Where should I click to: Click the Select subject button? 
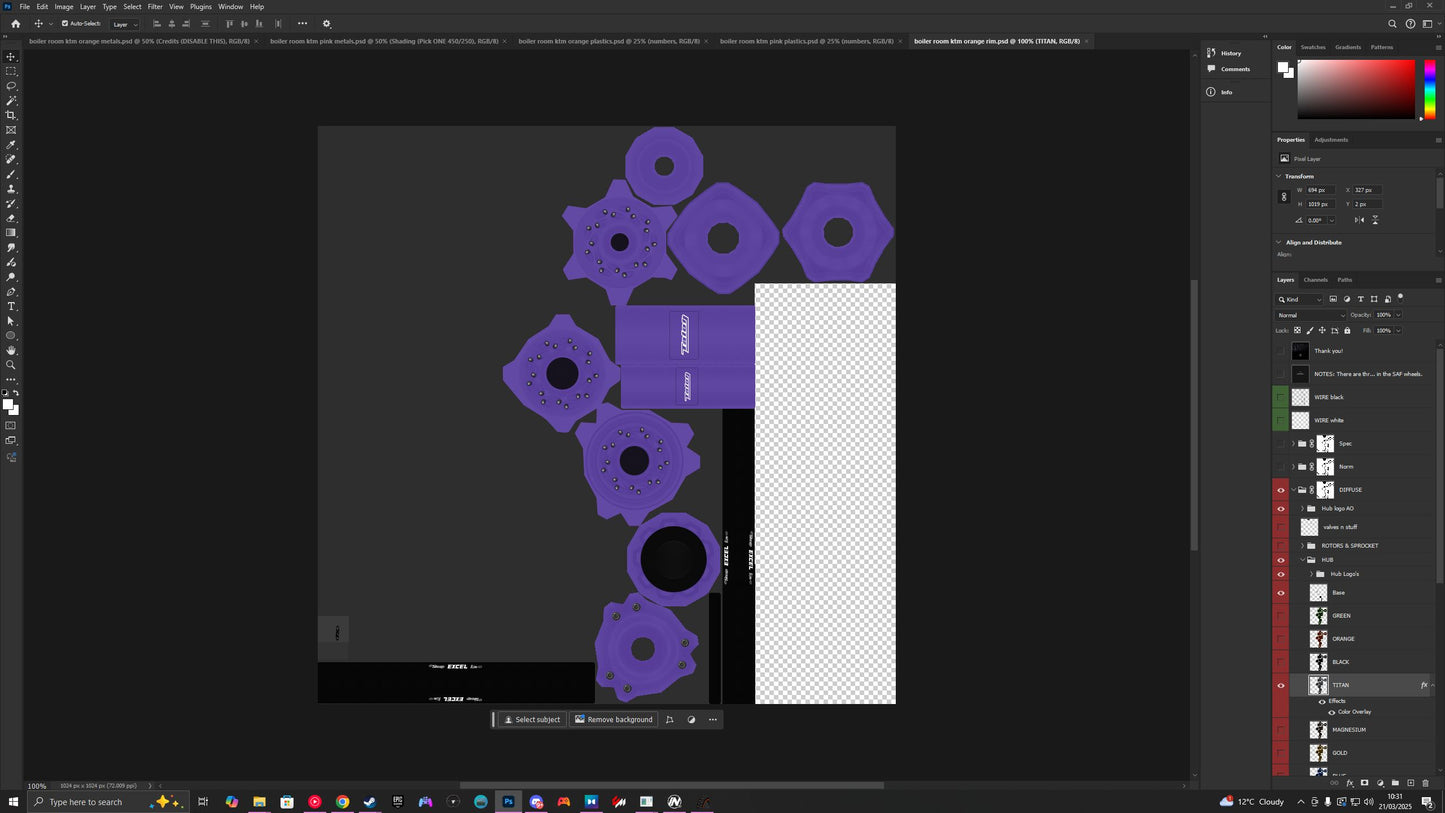(x=531, y=719)
